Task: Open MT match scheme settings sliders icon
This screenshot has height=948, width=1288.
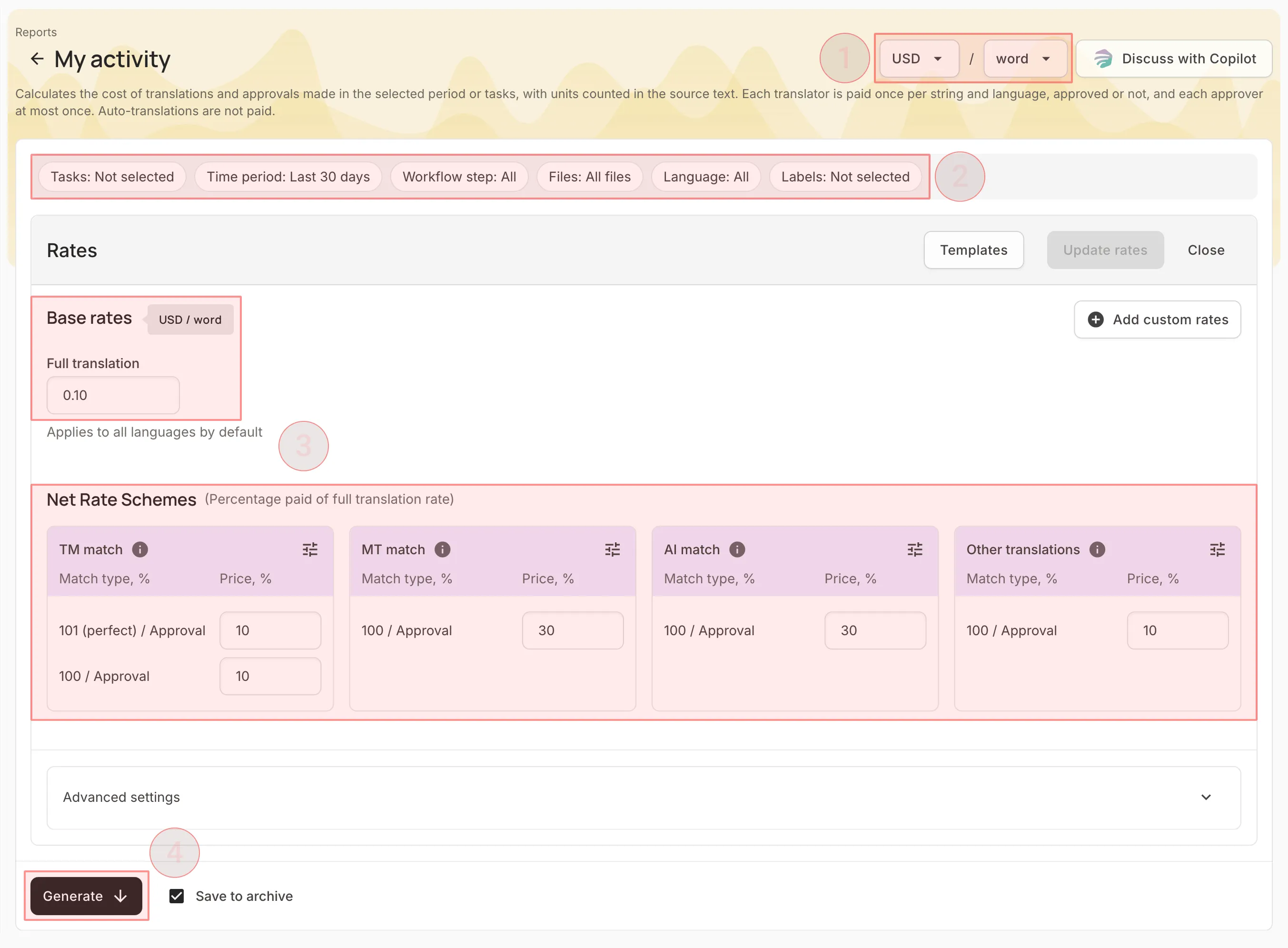Action: 612,549
